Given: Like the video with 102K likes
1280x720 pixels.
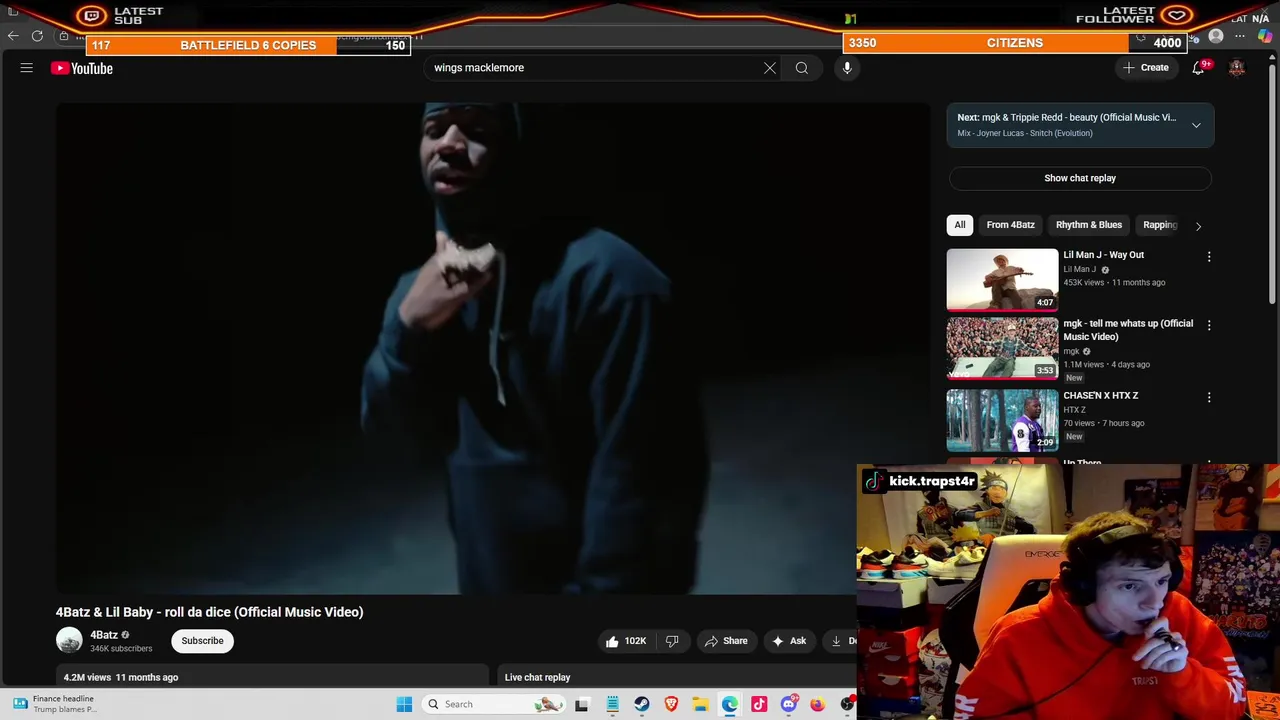Looking at the screenshot, I should (x=626, y=641).
